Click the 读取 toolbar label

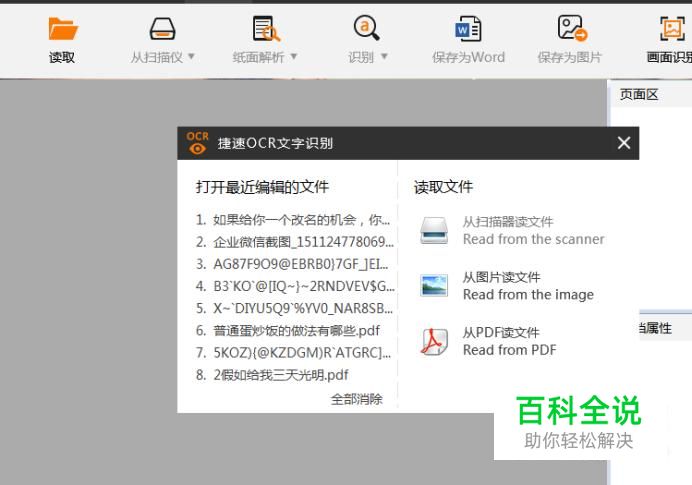pyautogui.click(x=62, y=57)
